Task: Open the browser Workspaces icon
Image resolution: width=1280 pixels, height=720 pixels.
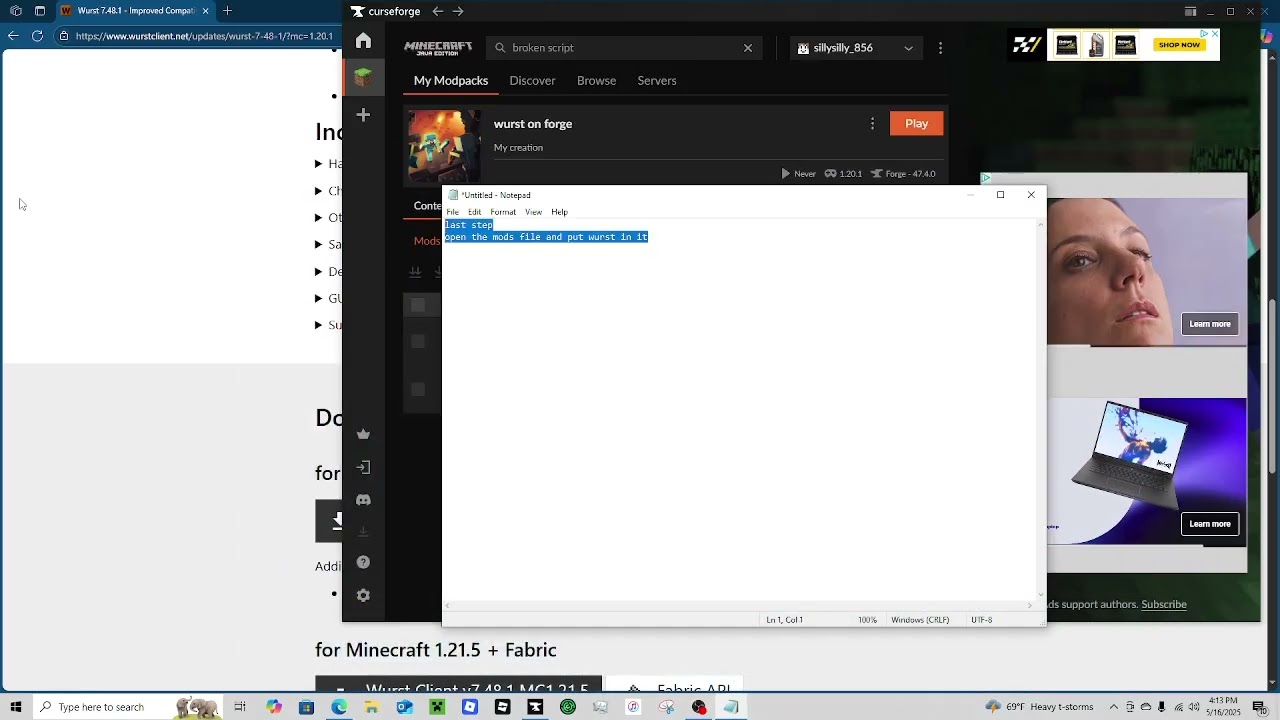Action: (x=15, y=11)
